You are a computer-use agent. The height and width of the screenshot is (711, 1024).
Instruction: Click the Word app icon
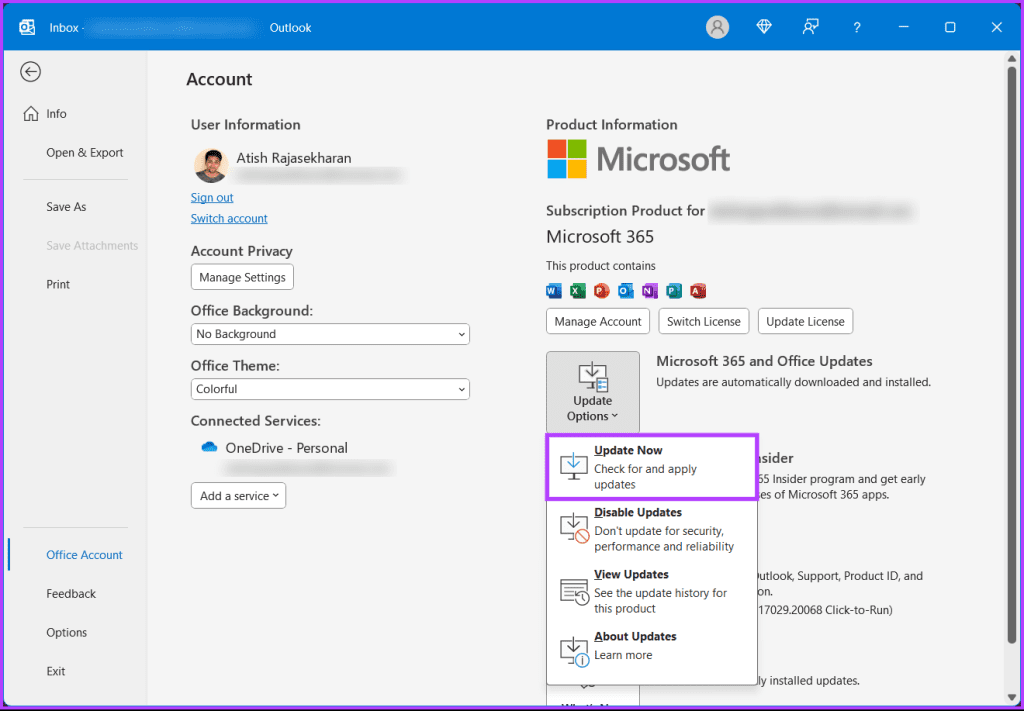point(553,290)
